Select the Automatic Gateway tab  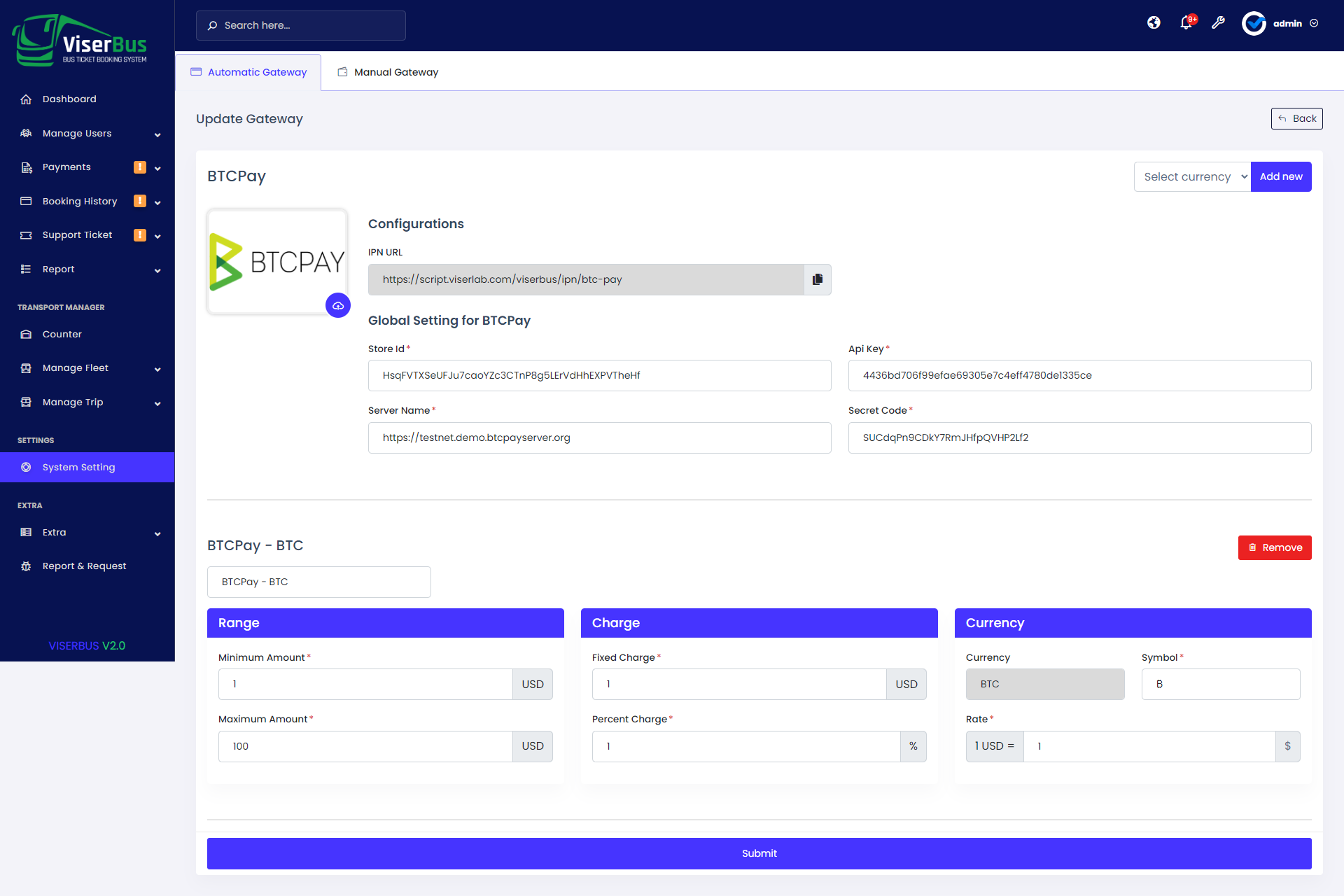tap(249, 71)
